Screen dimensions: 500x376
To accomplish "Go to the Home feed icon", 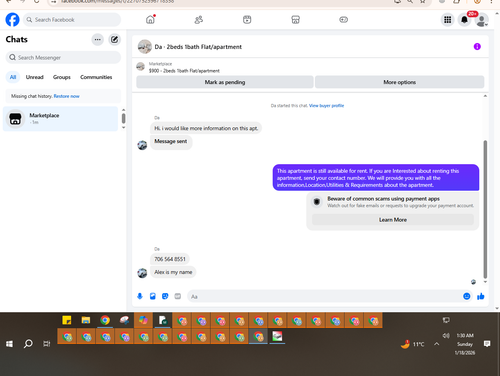I will 150,20.
